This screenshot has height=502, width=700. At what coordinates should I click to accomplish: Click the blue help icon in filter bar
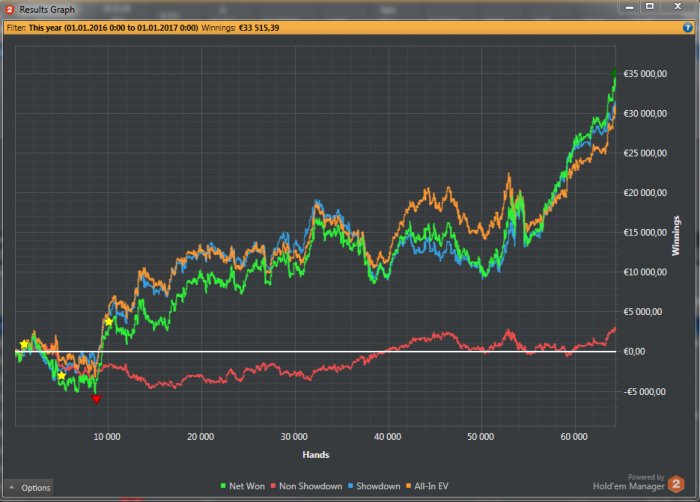click(686, 27)
